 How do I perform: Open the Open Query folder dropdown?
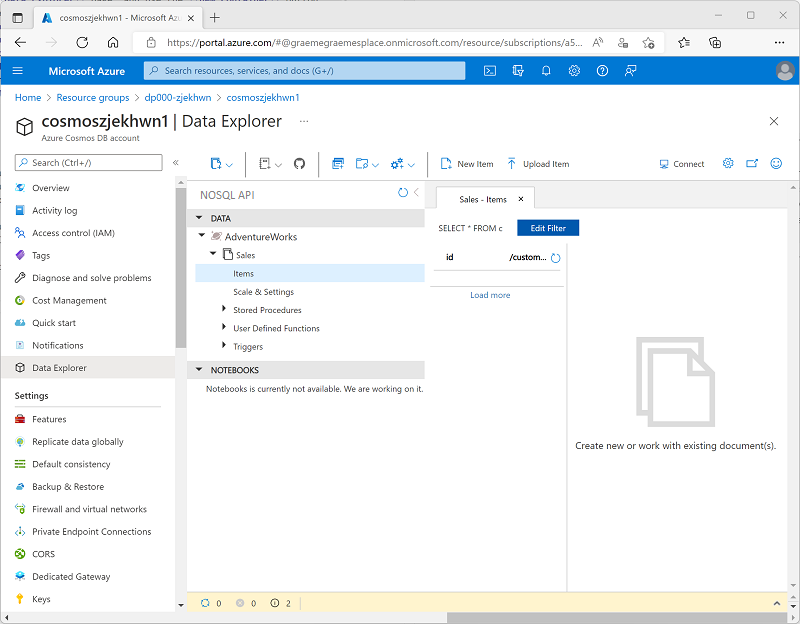(367, 164)
